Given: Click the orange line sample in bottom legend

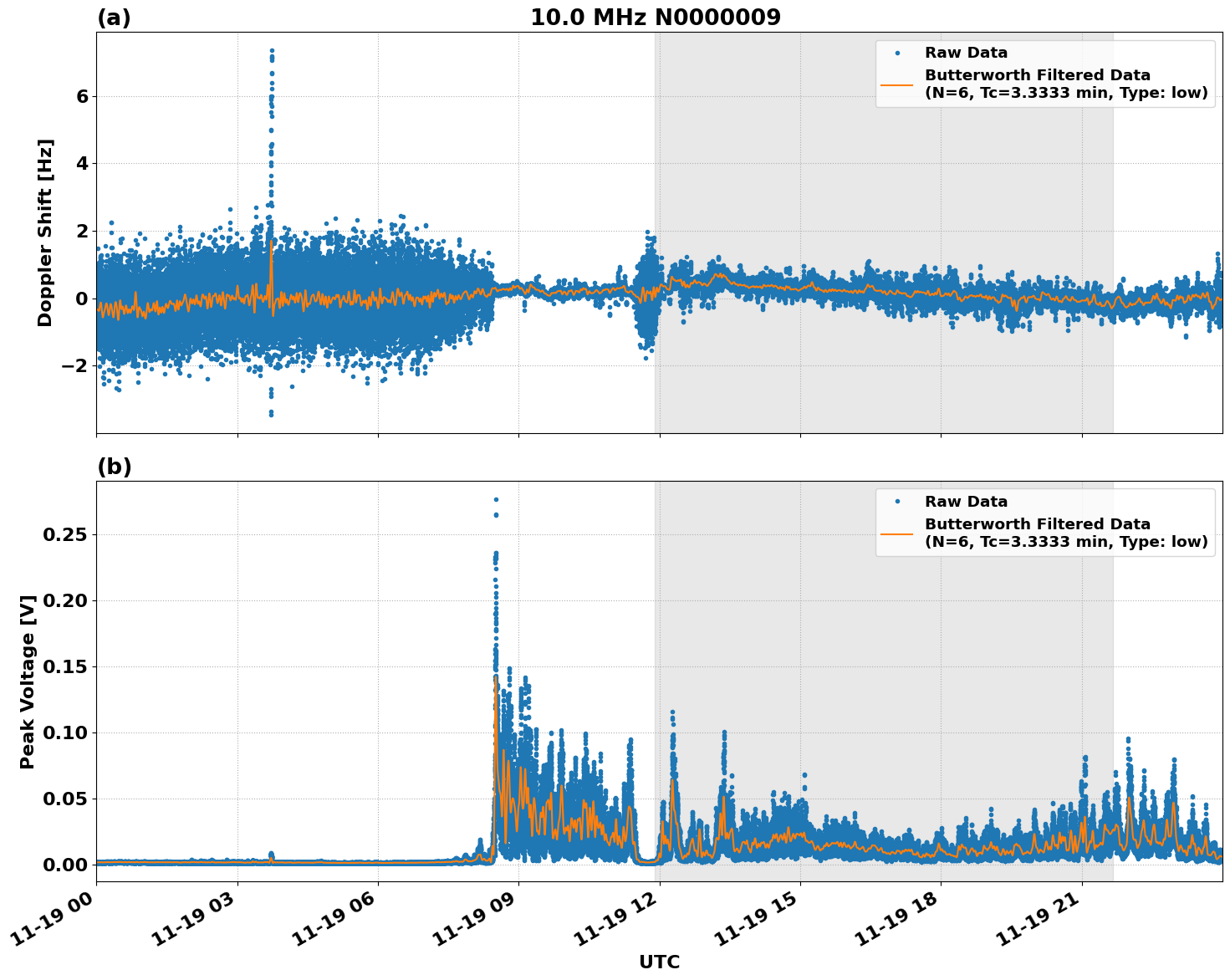Looking at the screenshot, I should coord(897,533).
